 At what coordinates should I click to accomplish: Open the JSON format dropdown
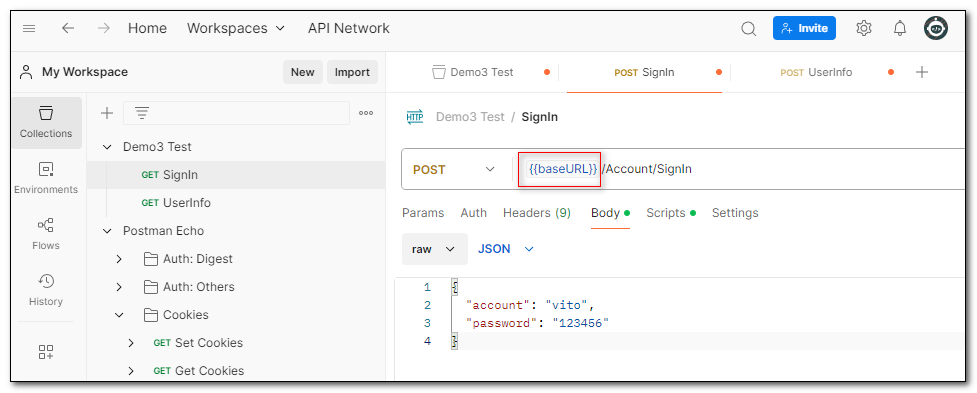coord(506,249)
